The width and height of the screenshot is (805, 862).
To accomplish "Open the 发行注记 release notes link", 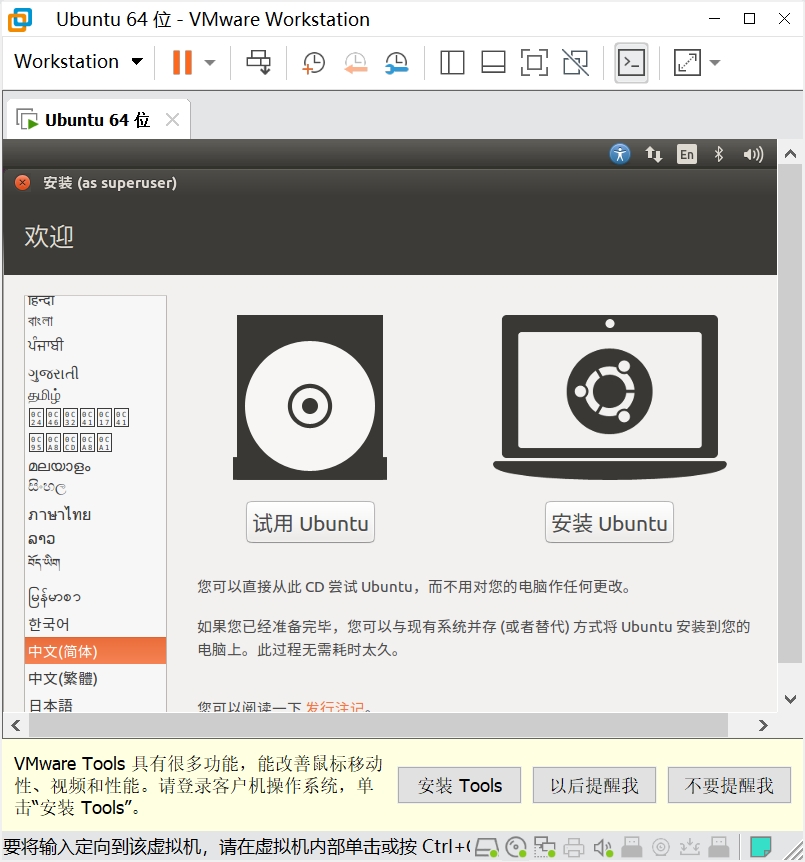I will click(x=335, y=706).
